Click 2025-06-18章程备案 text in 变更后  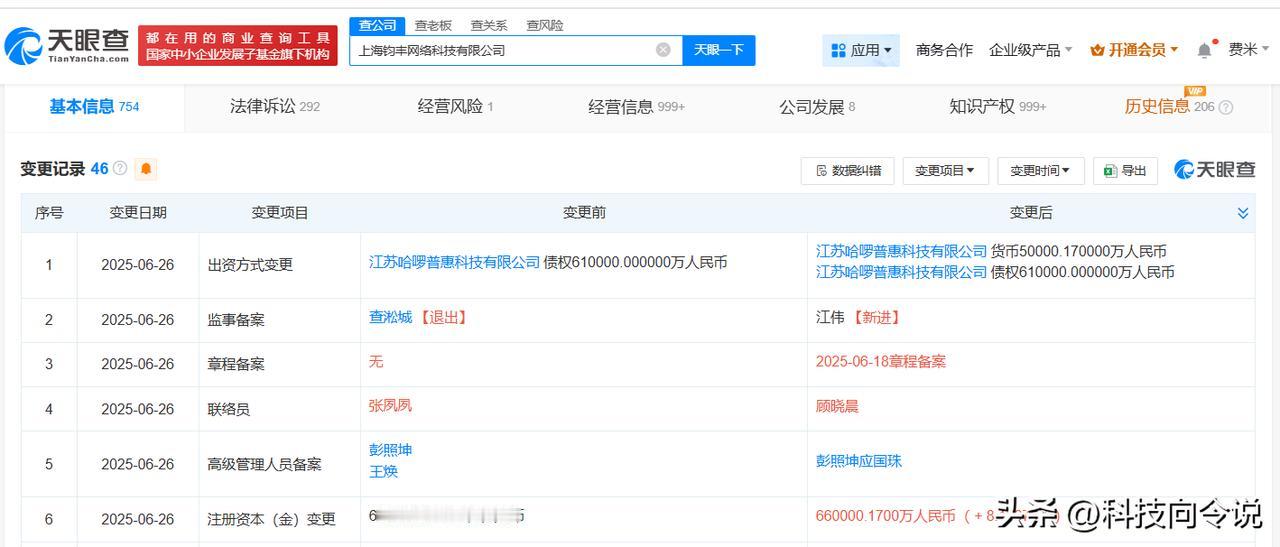[x=881, y=361]
